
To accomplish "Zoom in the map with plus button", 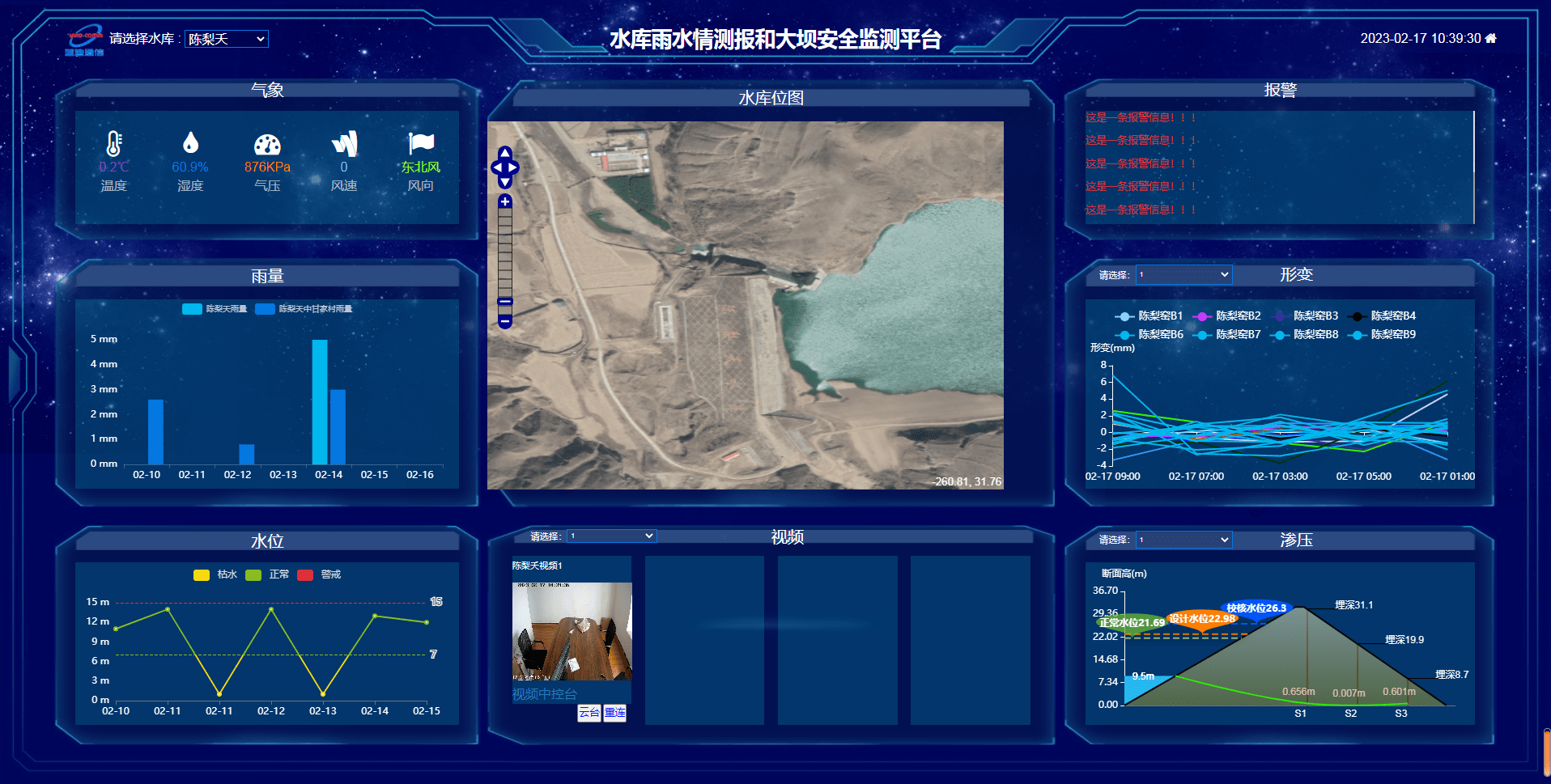I will coord(505,201).
